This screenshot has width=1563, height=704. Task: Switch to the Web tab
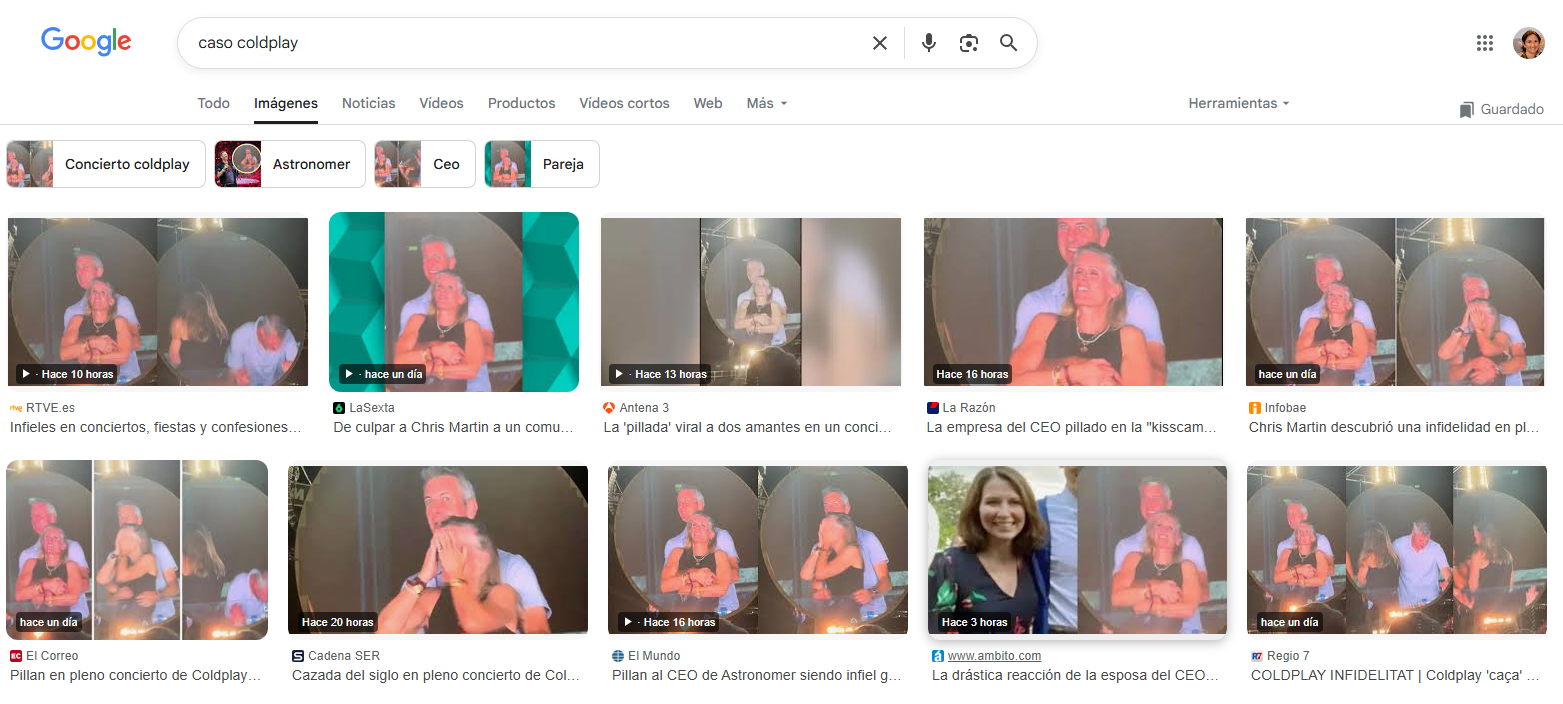(x=708, y=103)
